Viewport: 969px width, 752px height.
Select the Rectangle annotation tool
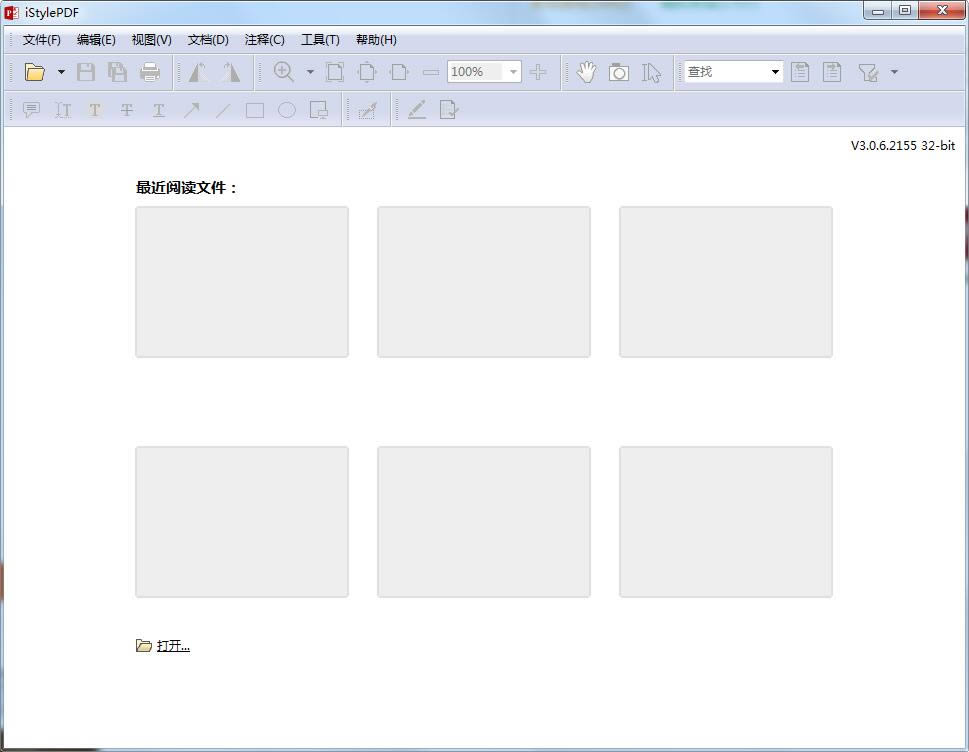click(x=255, y=110)
